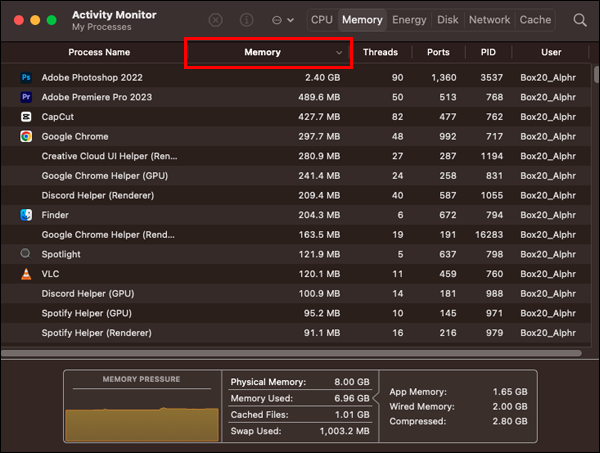This screenshot has height=453, width=600.
Task: Click the Spotlight magnifier icon in list
Action: (26, 254)
